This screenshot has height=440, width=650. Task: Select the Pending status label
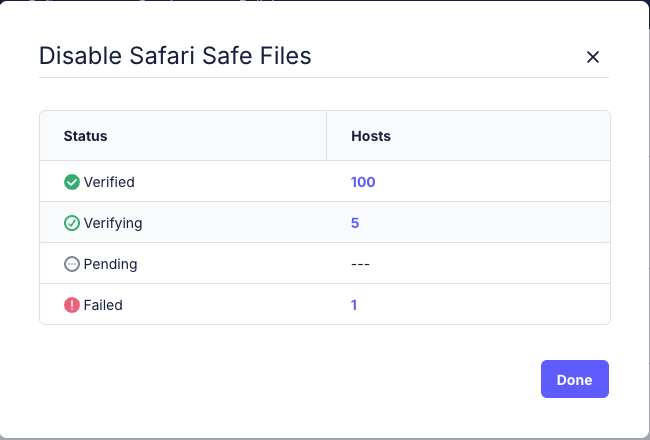pos(110,264)
